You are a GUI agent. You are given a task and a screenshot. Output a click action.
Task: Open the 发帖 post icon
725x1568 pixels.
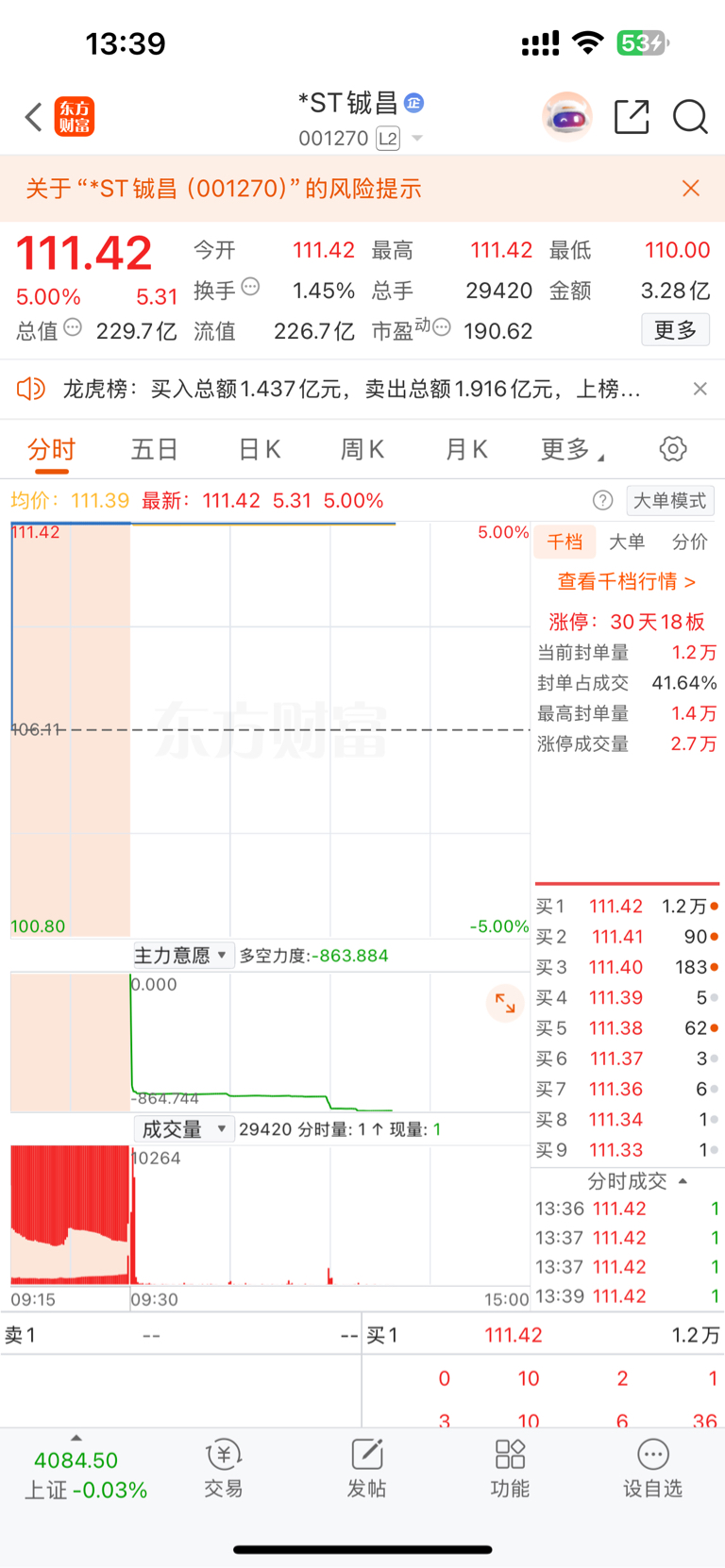[366, 1469]
